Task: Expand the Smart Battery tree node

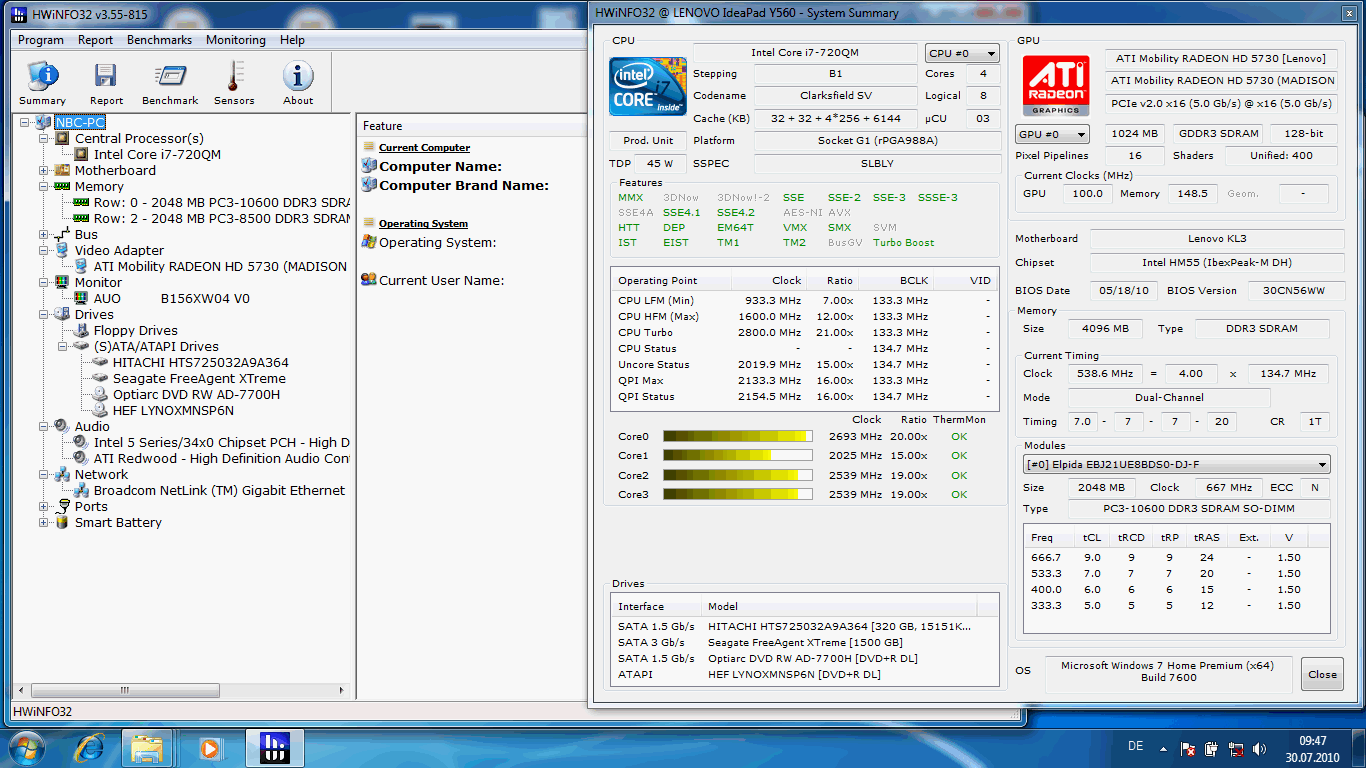Action: 44,522
